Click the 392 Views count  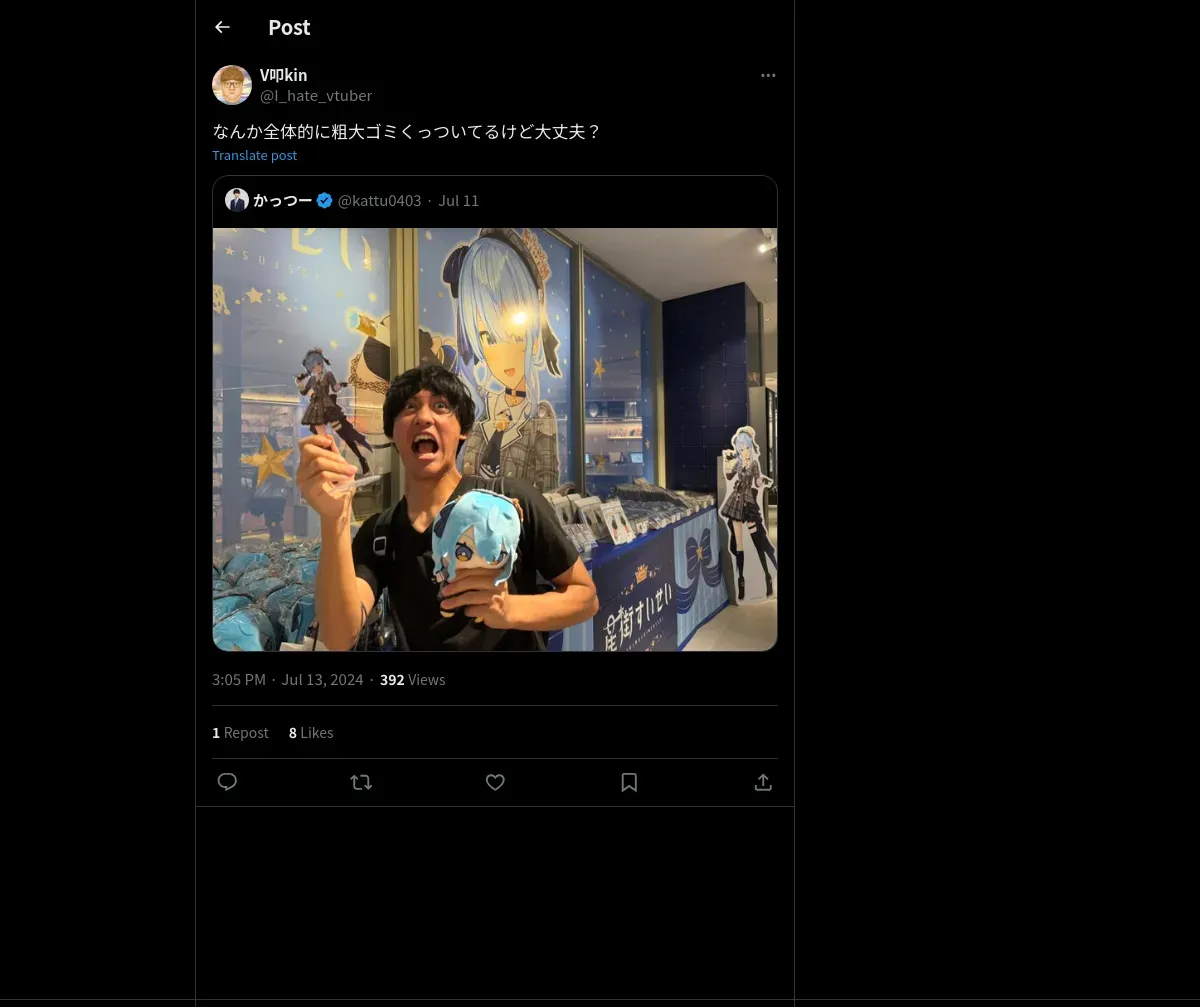tap(412, 680)
